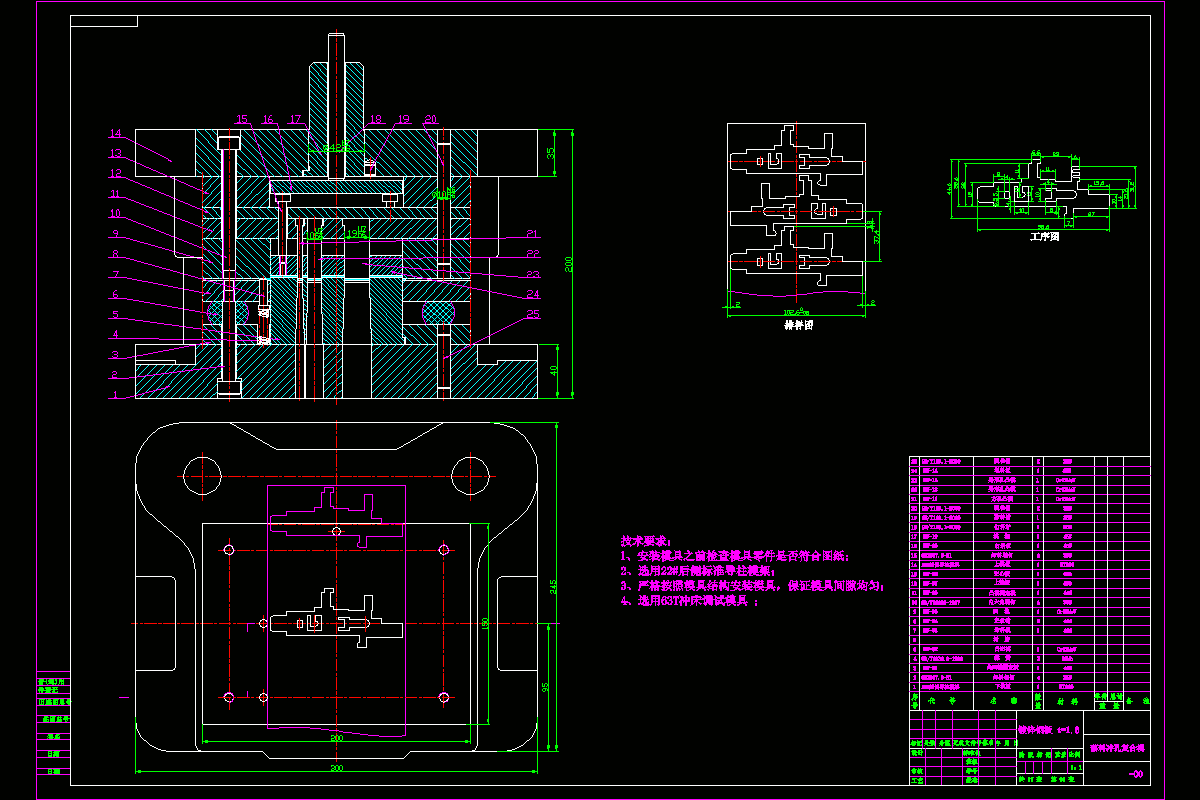Pick callout number 19

pyautogui.click(x=403, y=120)
